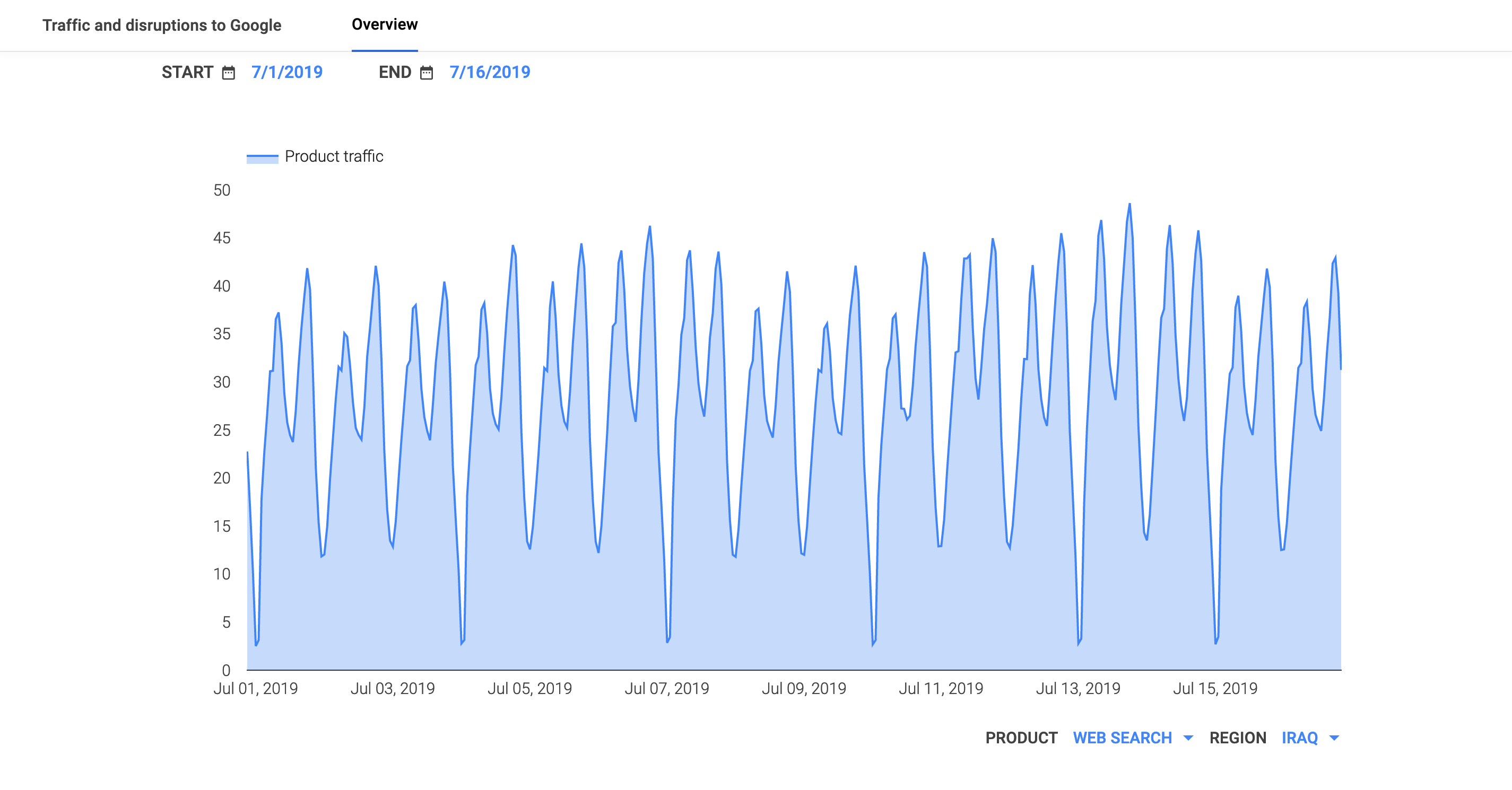Click the Jul 11, 2019 axis label

point(941,689)
